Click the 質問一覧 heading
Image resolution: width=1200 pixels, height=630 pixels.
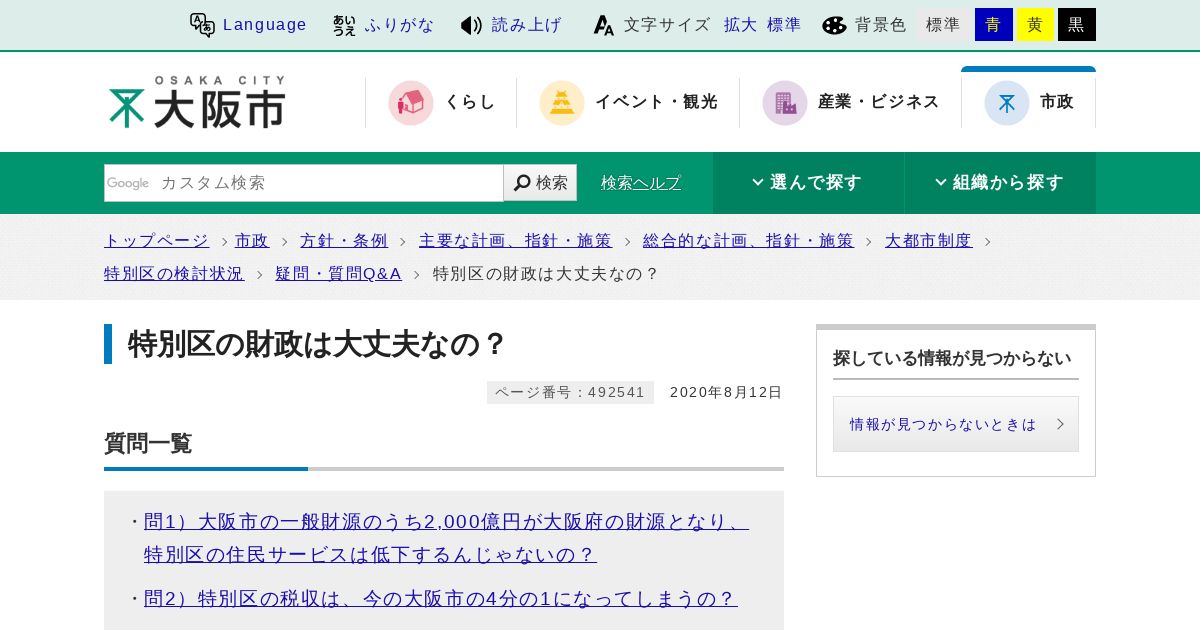coord(148,443)
